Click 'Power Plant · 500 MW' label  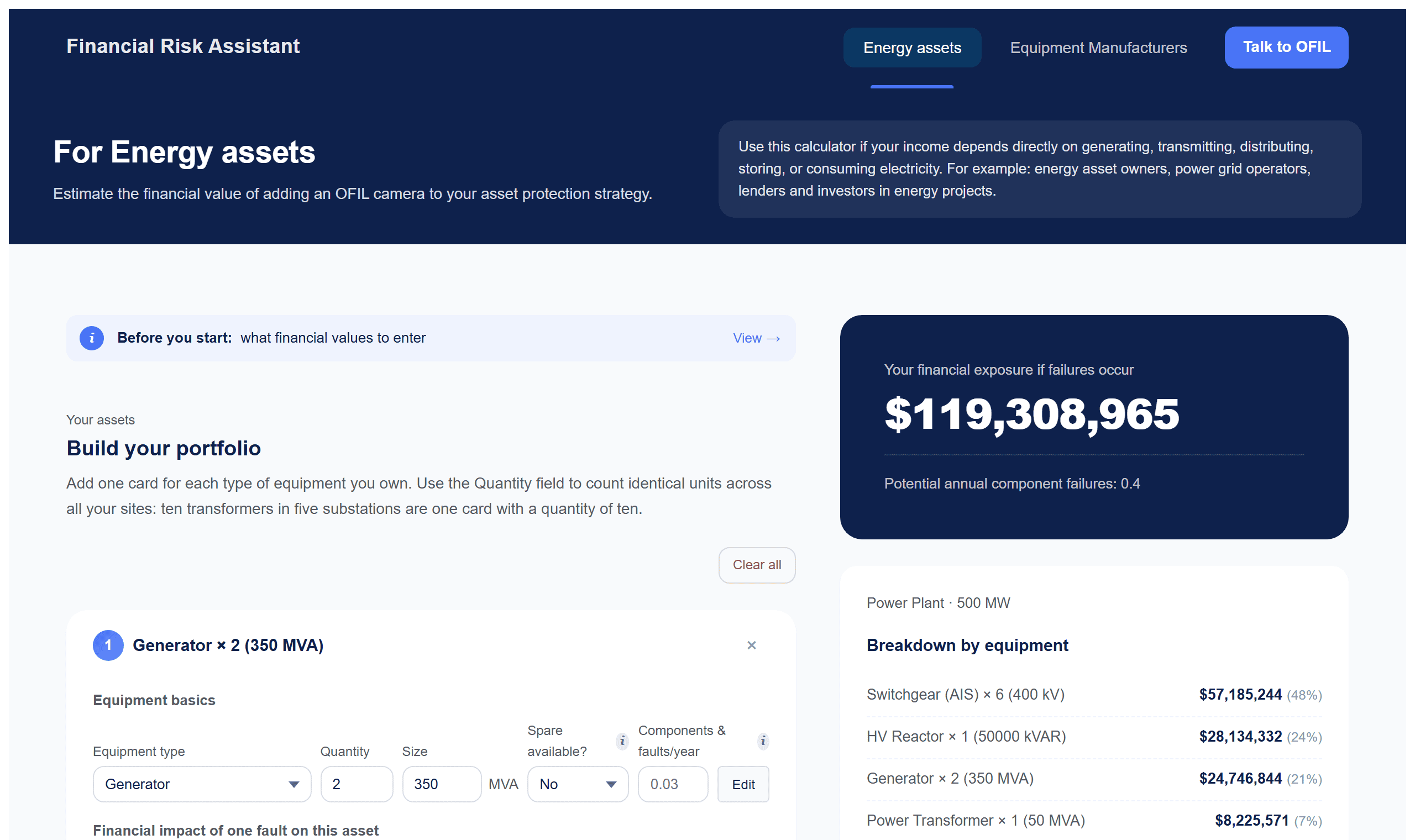[x=939, y=603]
